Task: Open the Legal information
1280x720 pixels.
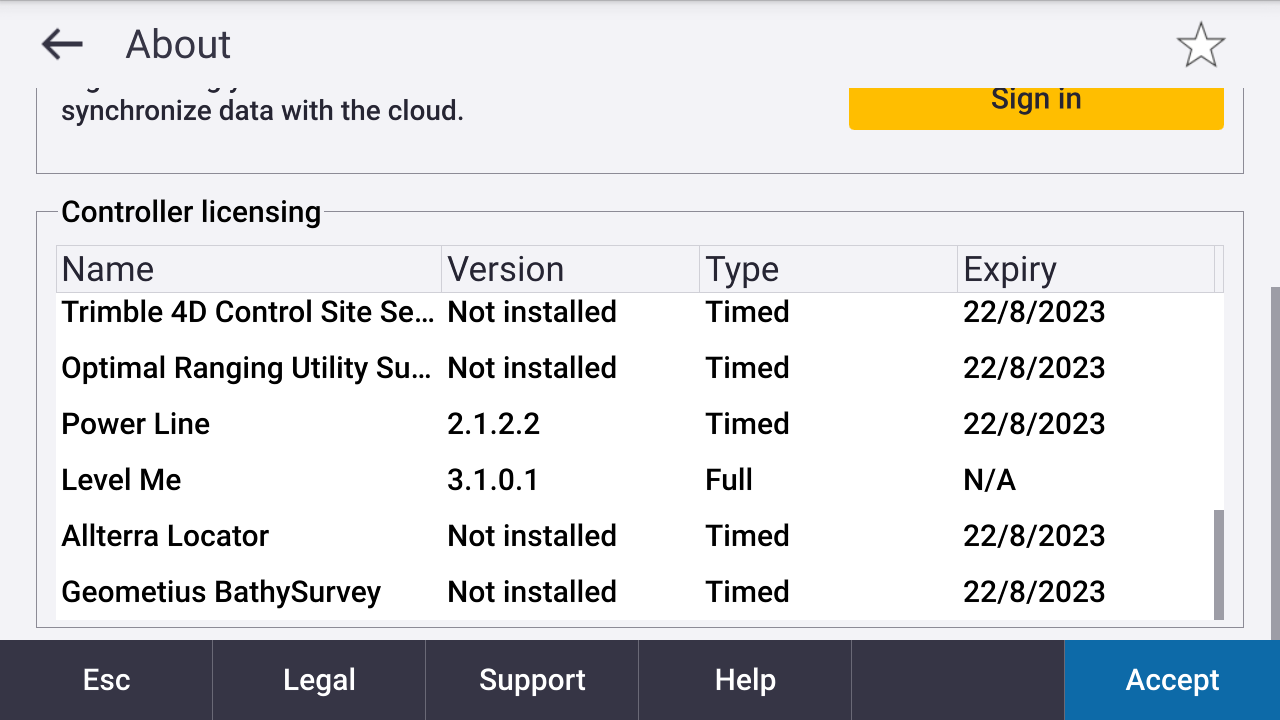Action: (x=319, y=680)
